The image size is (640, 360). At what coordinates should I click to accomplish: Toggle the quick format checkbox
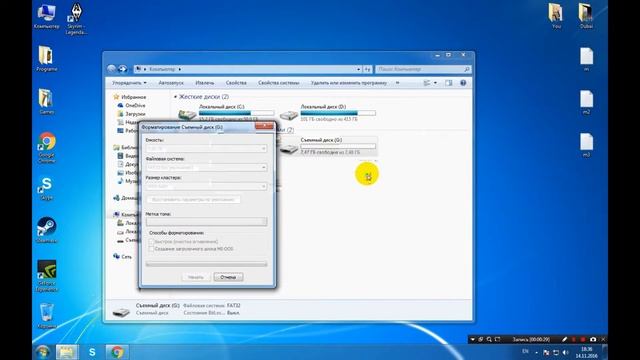[151, 241]
